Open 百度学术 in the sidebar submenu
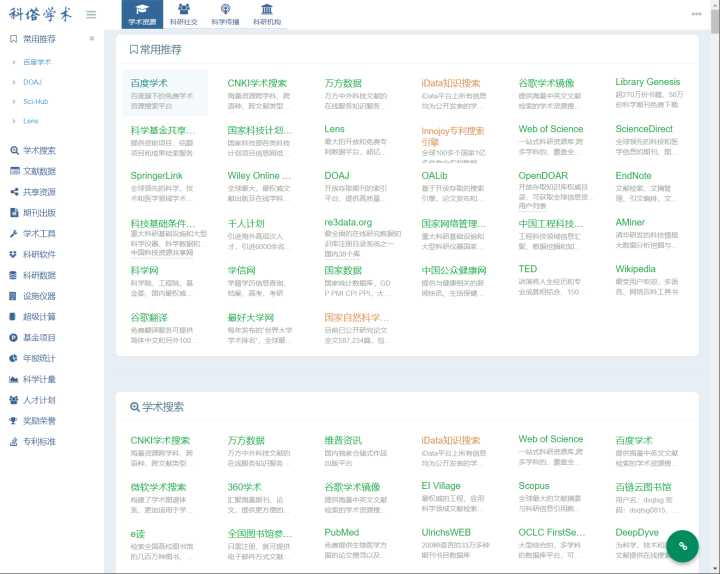720x574 pixels. (37, 62)
